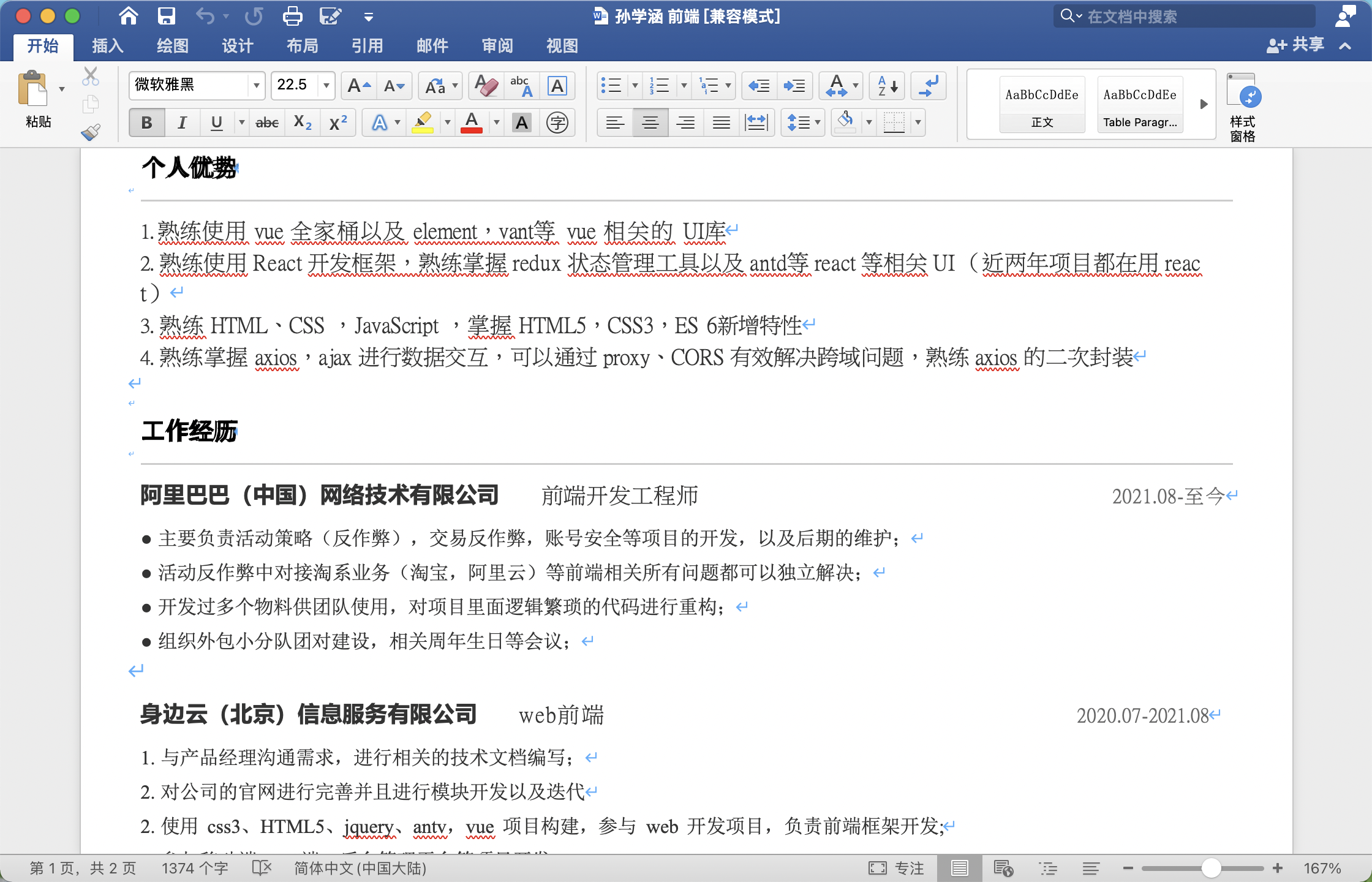Select the Table Paragraph style

[1140, 104]
